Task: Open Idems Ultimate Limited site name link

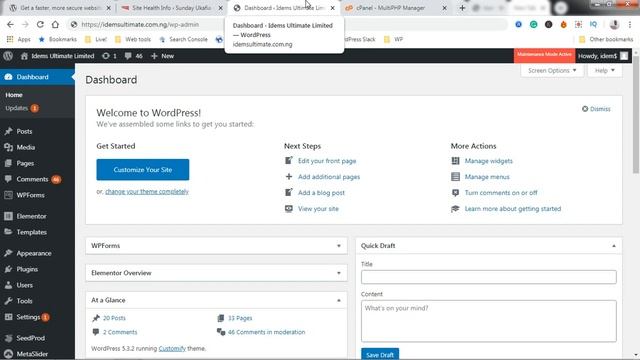Action: tap(58, 56)
